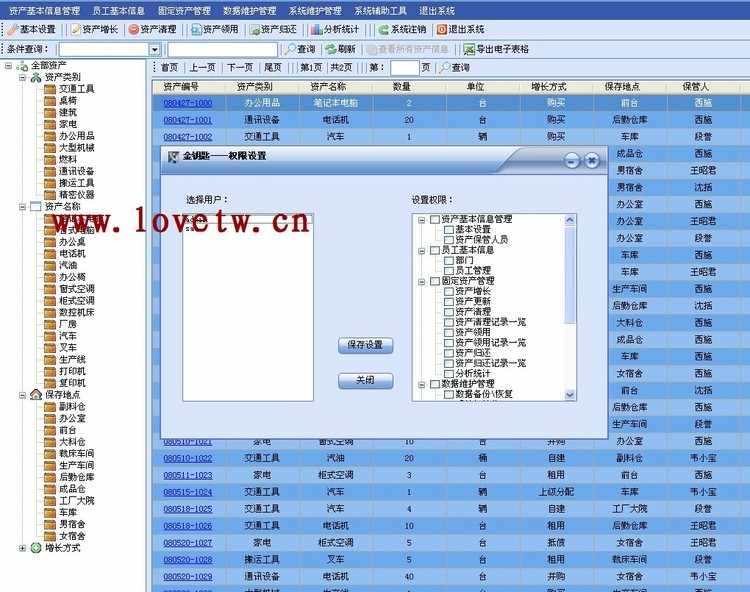Open 资产归还 from the toolbar
The width and height of the screenshot is (750, 592).
[254, 30]
